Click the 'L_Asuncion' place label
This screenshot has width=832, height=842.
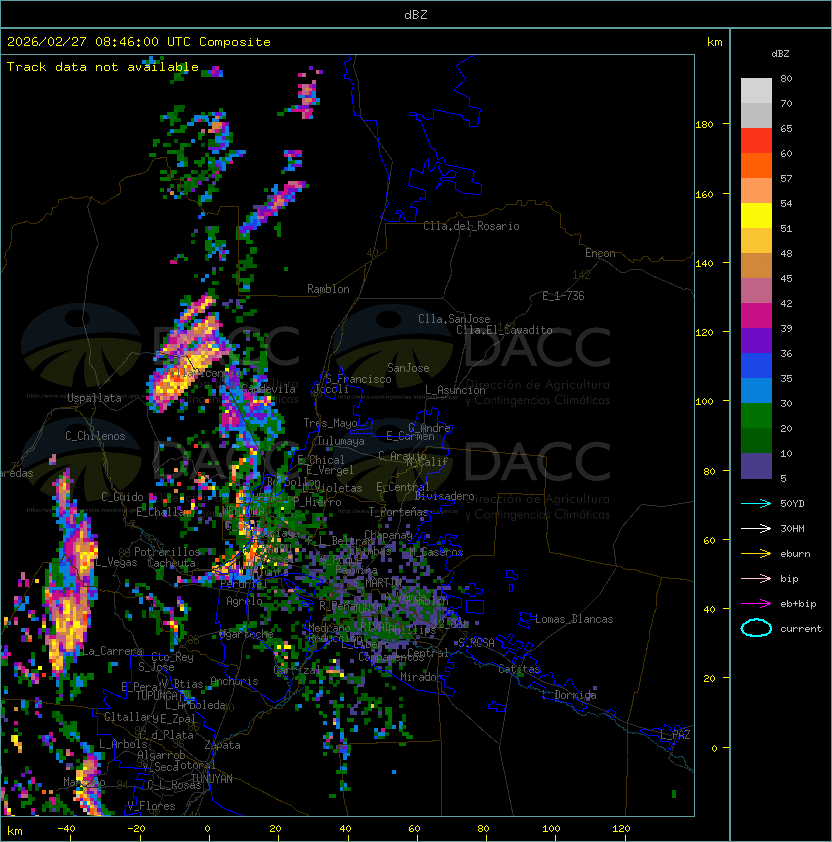click(455, 390)
